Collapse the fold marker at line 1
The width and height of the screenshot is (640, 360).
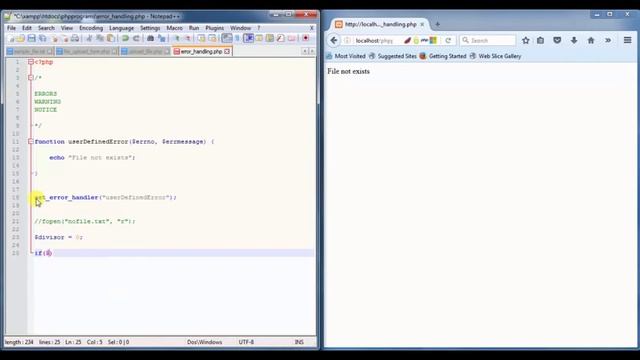(31, 62)
